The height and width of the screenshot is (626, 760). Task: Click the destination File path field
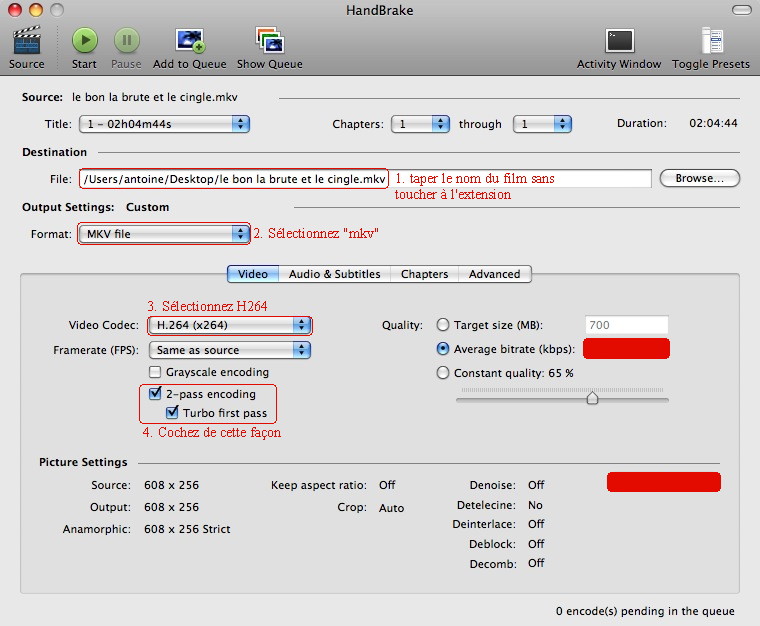pyautogui.click(x=233, y=179)
